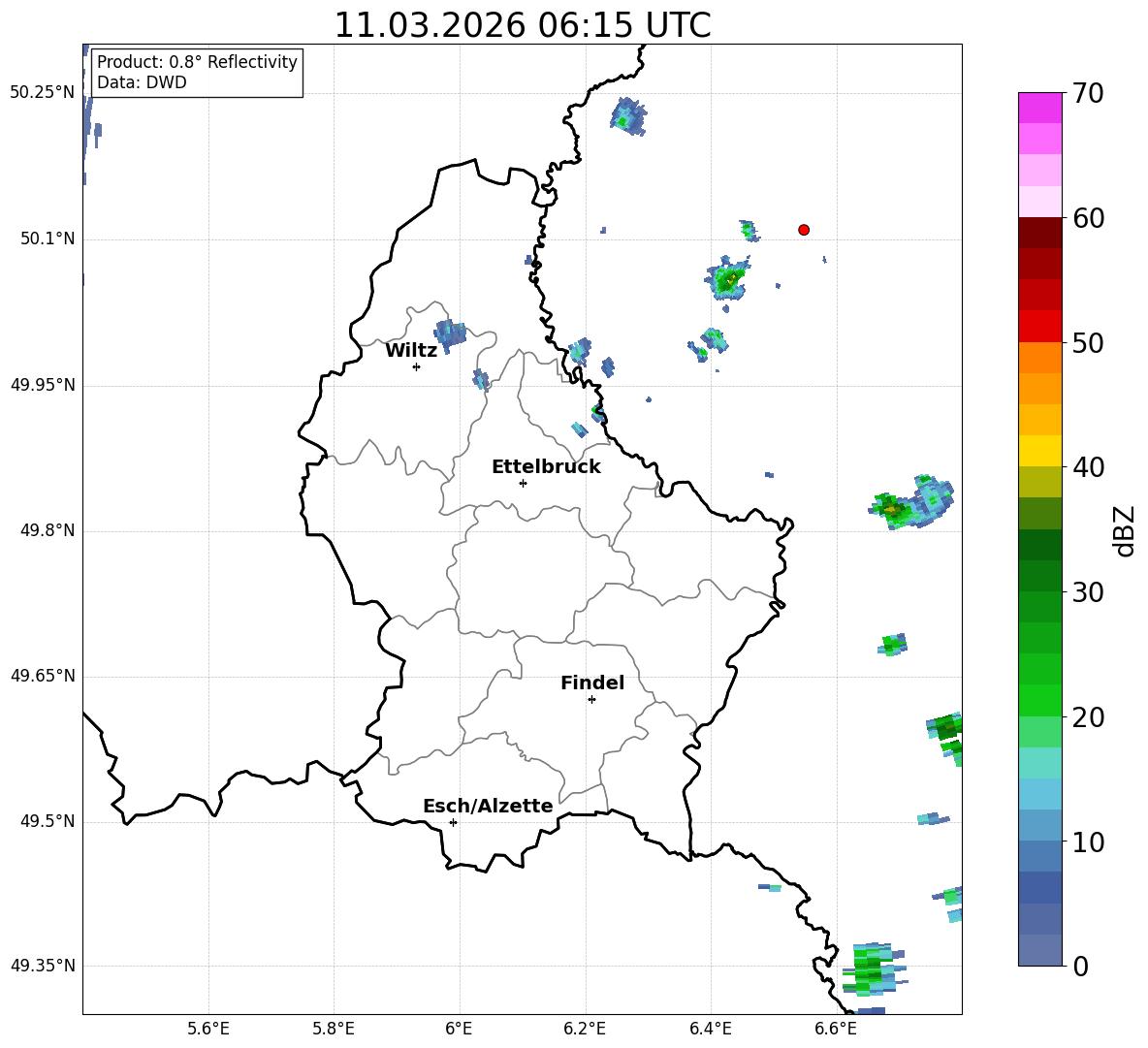Screen dimensions: 1148x1048
Task: Click the 49.35°N latitude label
Action: 43,966
